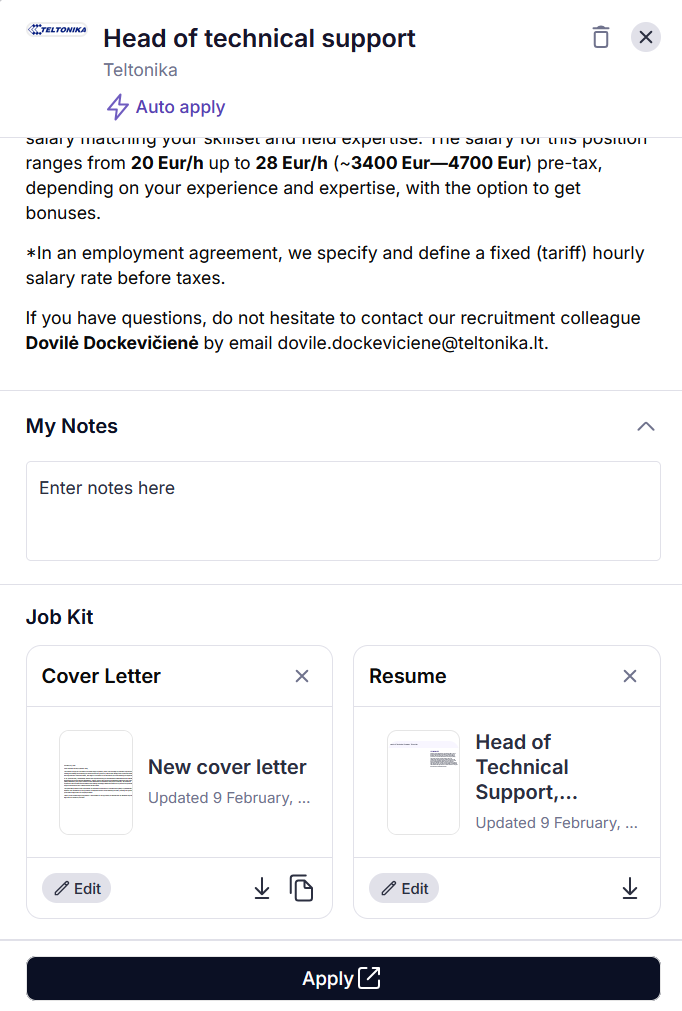Remove the Cover Letter from Job Kit
Viewport: 682px width, 1011px height.
click(x=302, y=676)
